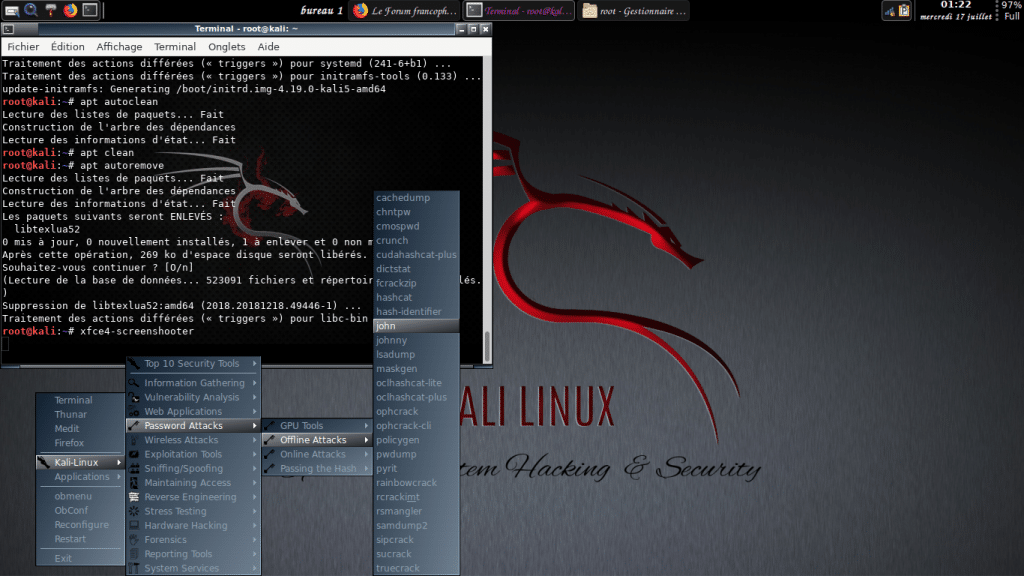Expand the Top 10 Security Tools arrow

point(255,364)
